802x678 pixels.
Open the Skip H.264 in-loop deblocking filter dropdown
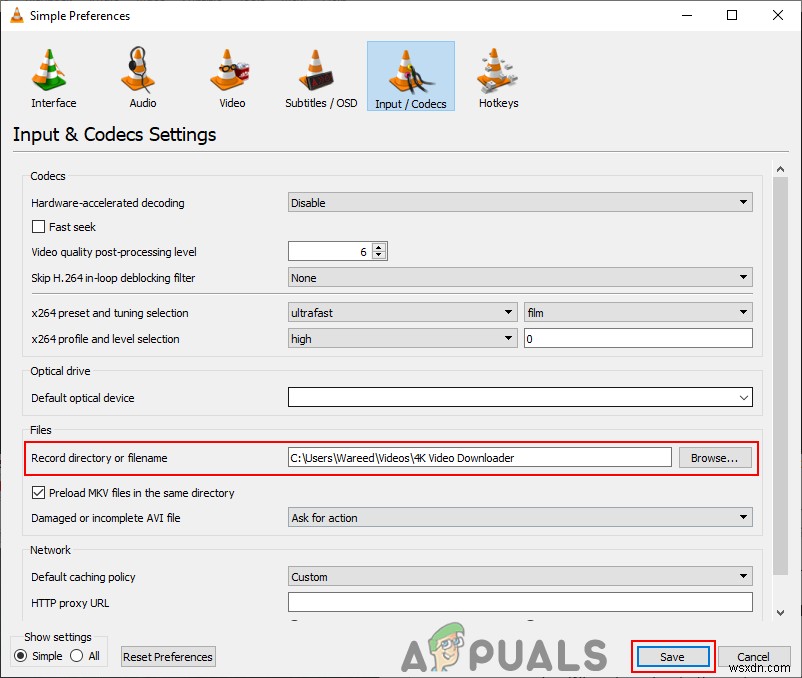[x=520, y=278]
